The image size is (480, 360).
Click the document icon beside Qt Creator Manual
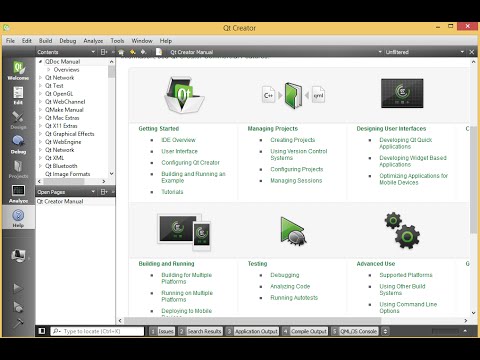click(x=159, y=52)
